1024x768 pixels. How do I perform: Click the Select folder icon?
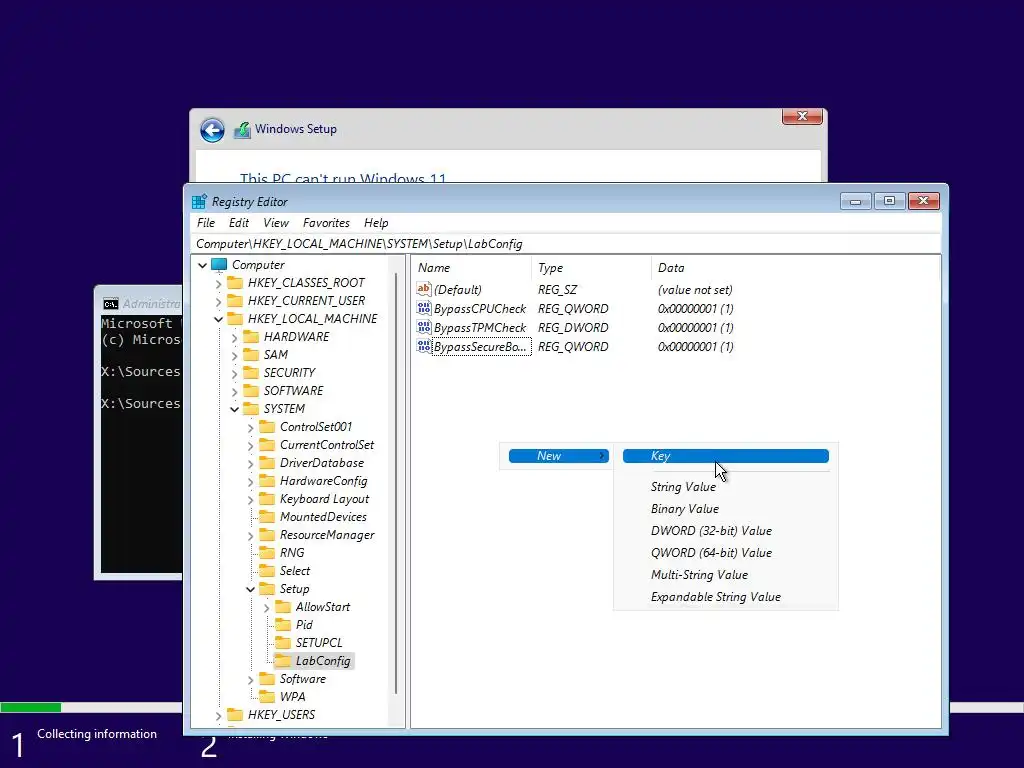pyautogui.click(x=266, y=571)
